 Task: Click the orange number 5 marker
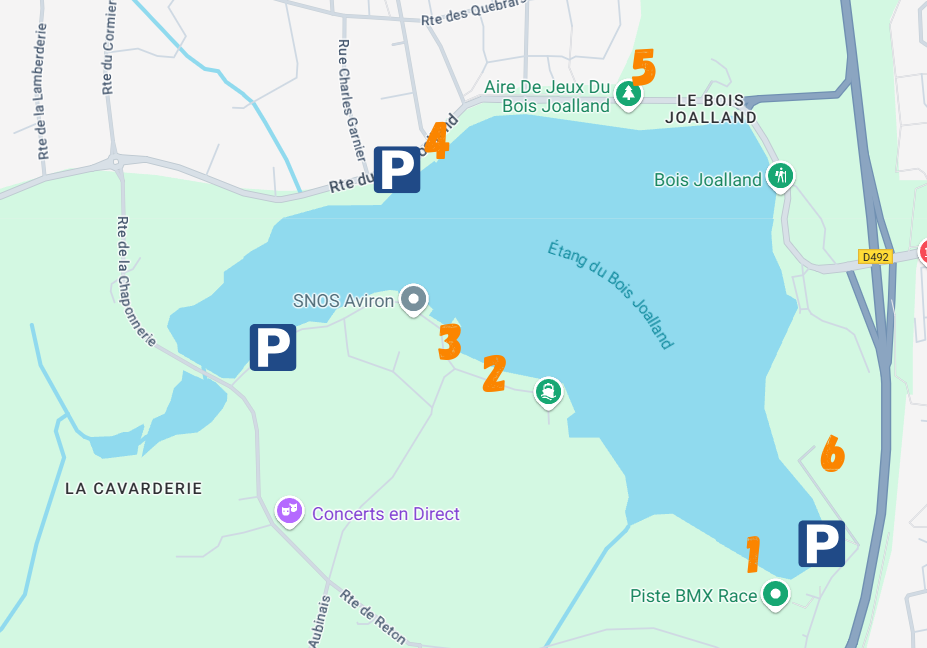644,67
